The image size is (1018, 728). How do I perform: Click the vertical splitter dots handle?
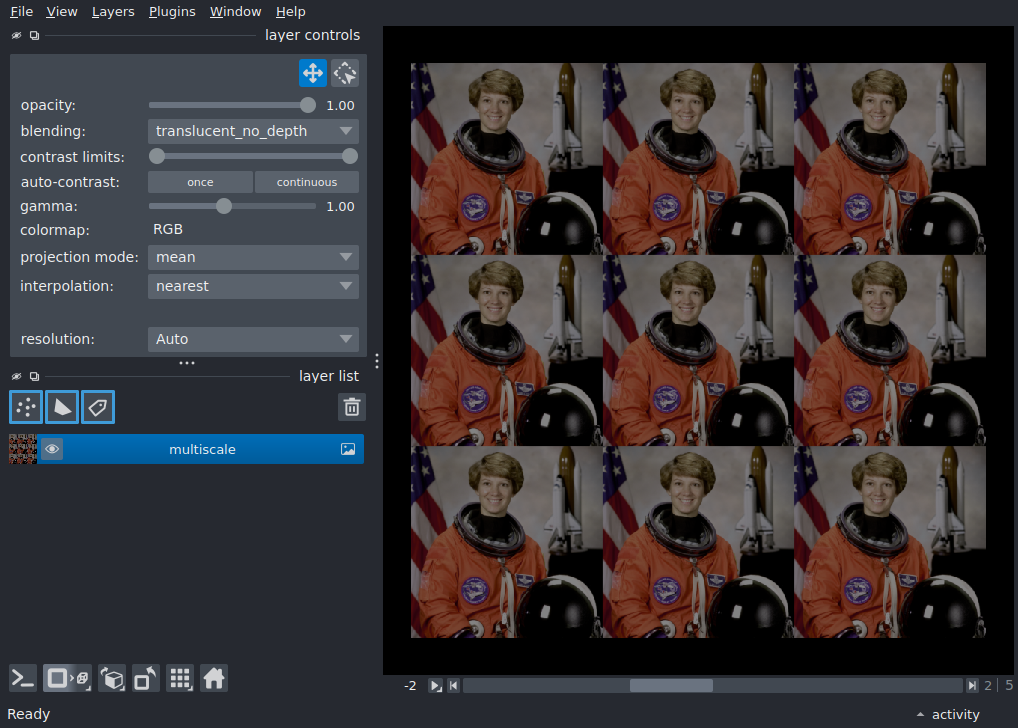point(377,361)
